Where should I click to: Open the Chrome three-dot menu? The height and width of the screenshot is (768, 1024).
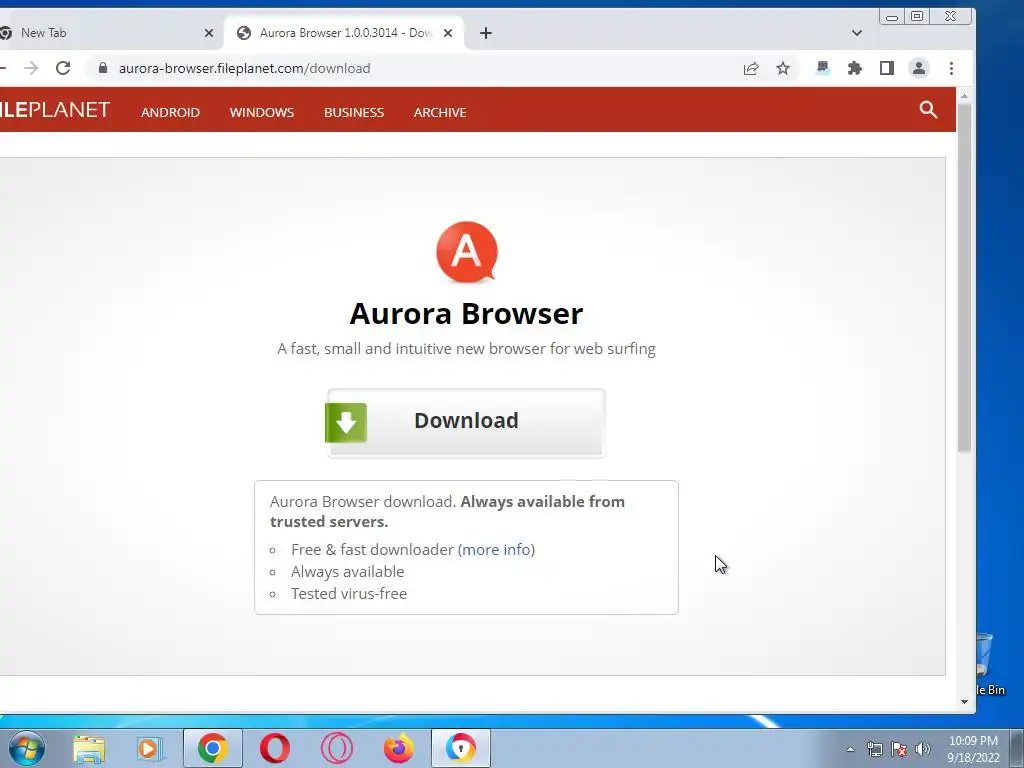coord(952,68)
